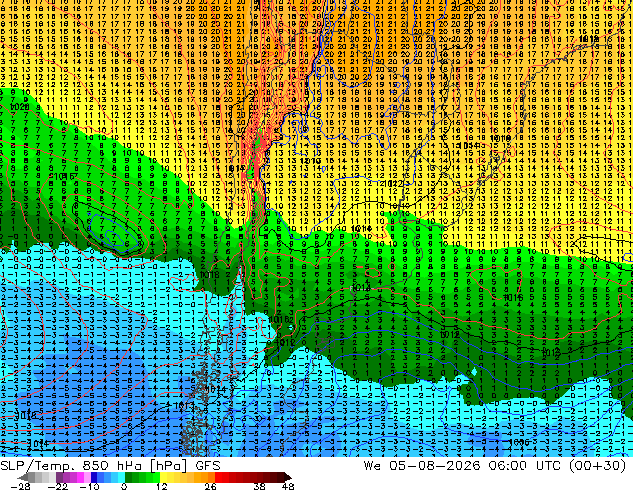This screenshot has height=490, width=634.
Task: Pick the blue band of the color scale
Action: [x=108, y=477]
